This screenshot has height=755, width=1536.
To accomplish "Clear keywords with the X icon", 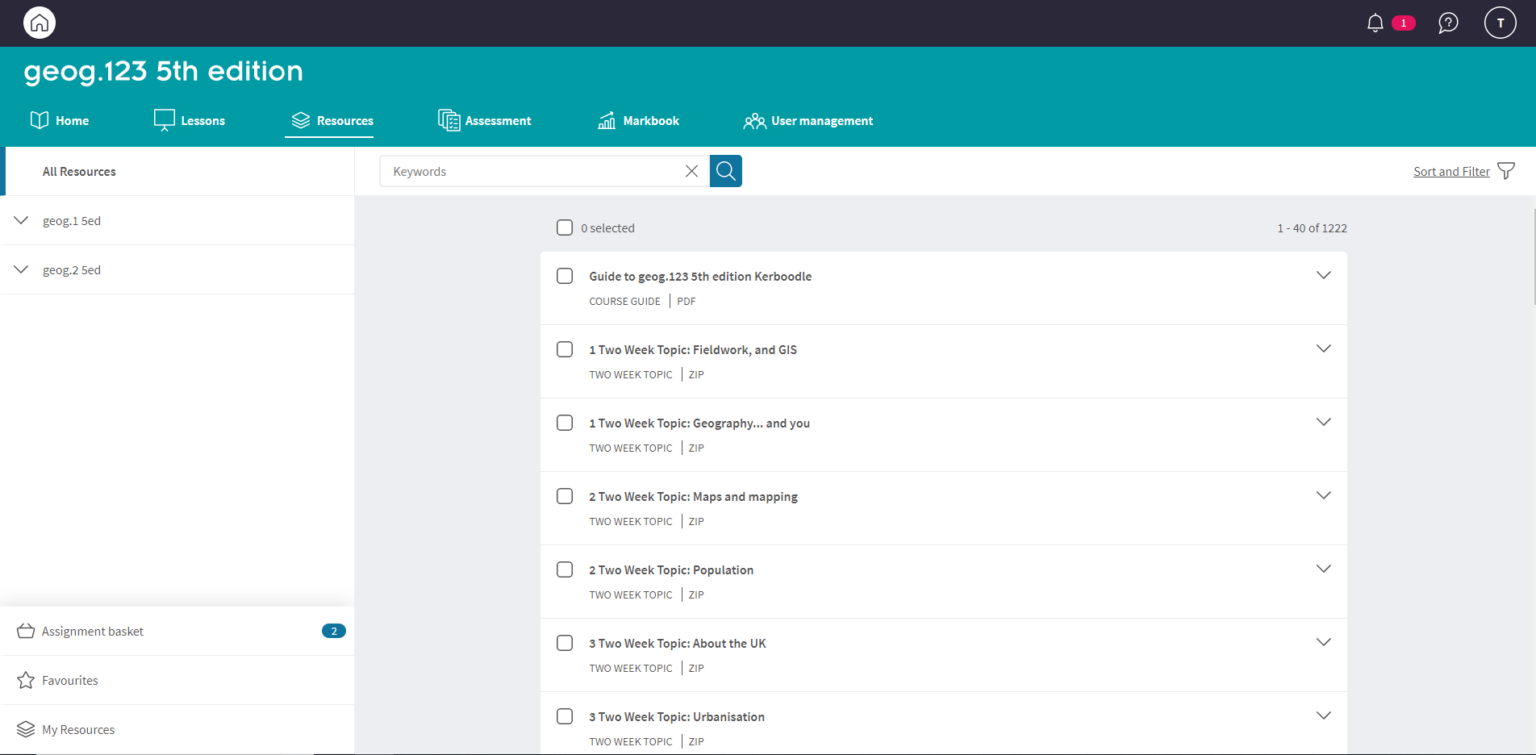I will coord(691,171).
